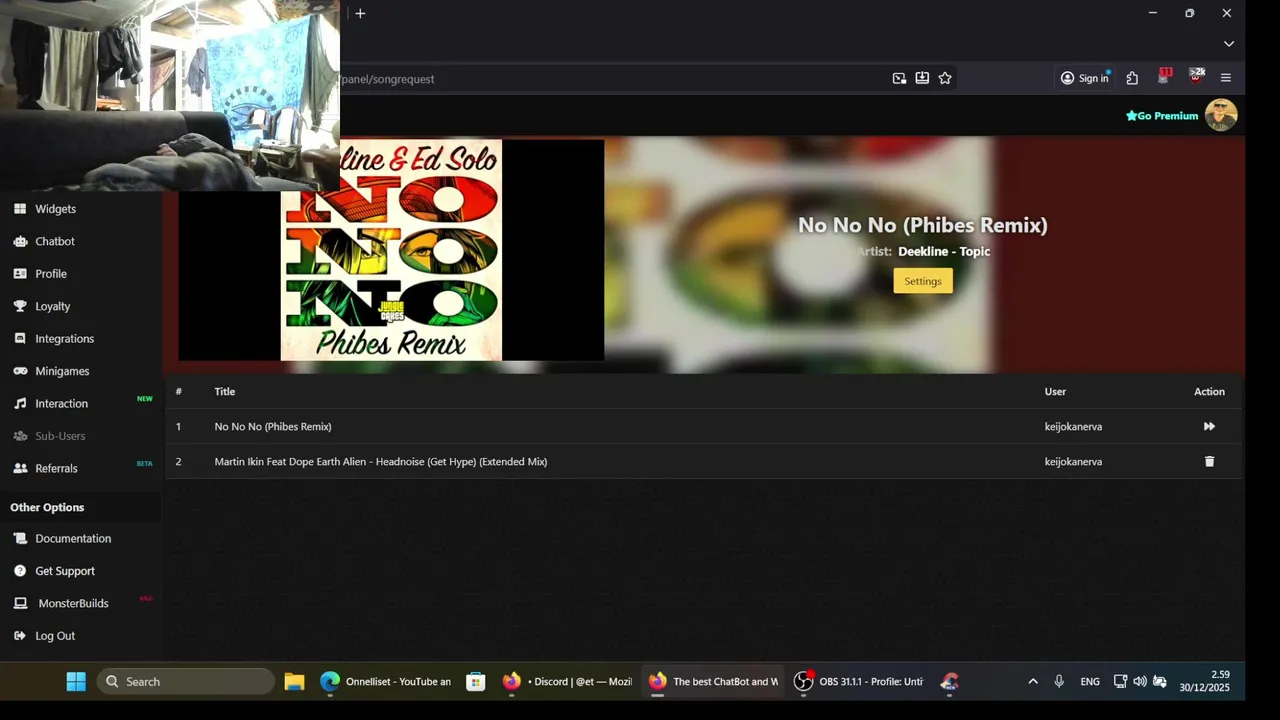Viewport: 1280px width, 720px height.
Task: Open taskbar clock and date
Action: pyautogui.click(x=1205, y=681)
